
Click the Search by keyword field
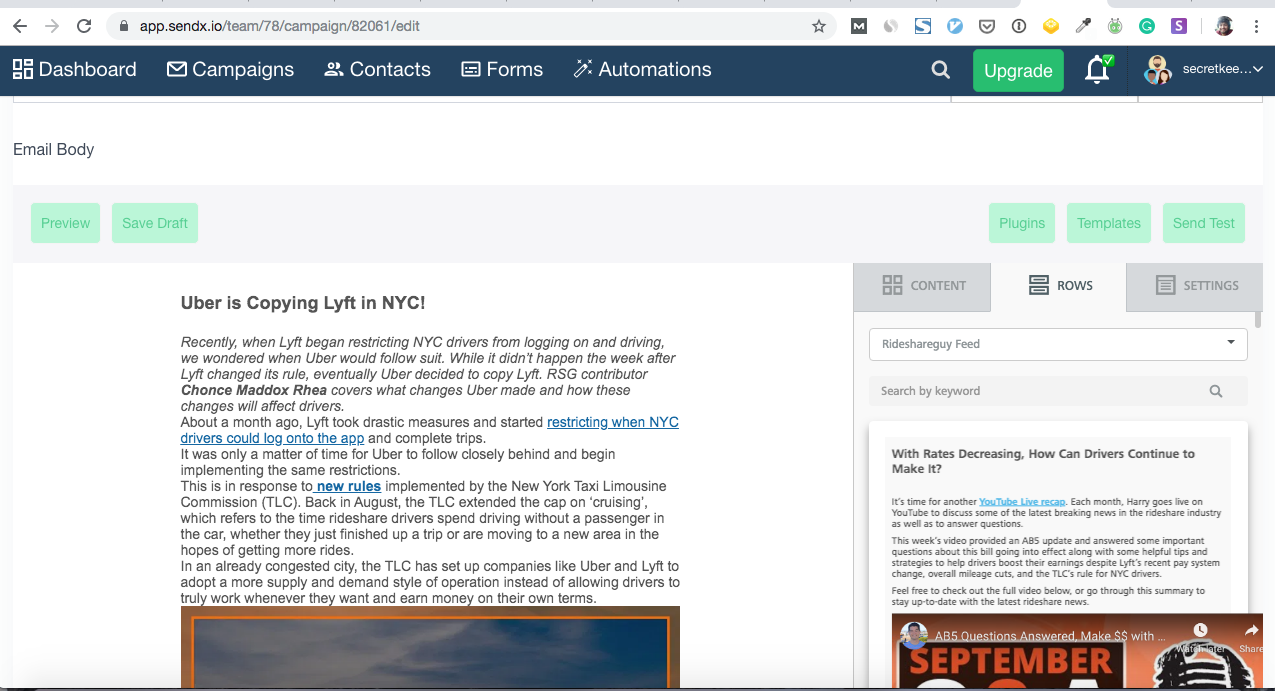point(1058,391)
